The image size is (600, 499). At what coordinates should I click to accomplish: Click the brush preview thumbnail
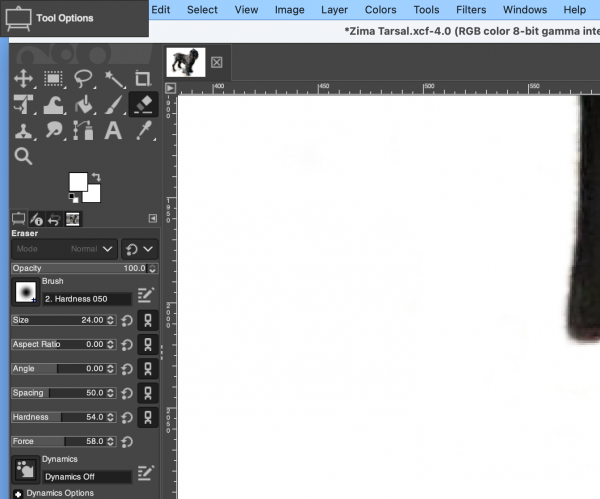tap(26, 292)
